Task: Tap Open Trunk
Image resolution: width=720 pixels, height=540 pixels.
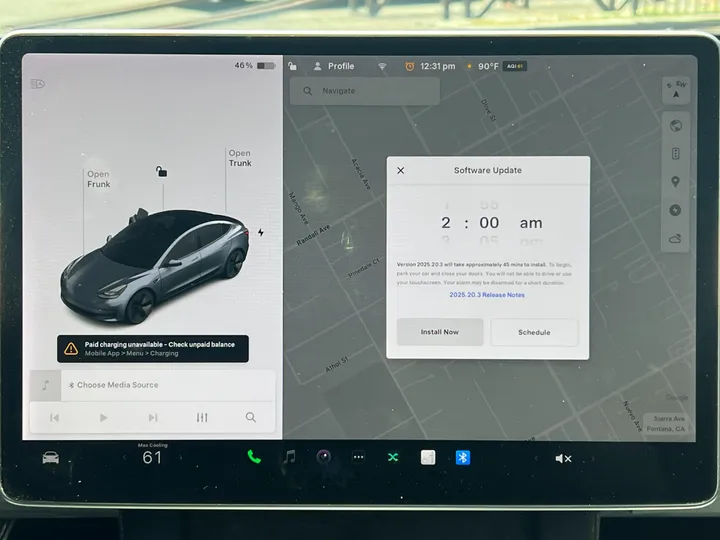Action: 240,158
